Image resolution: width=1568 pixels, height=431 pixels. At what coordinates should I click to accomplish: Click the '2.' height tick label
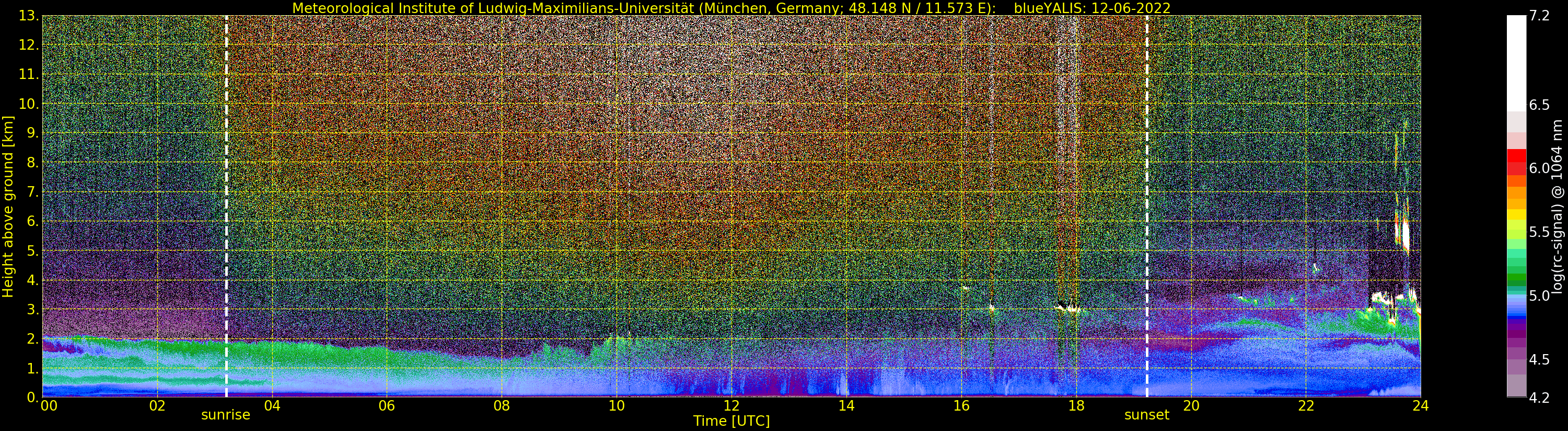pyautogui.click(x=33, y=338)
